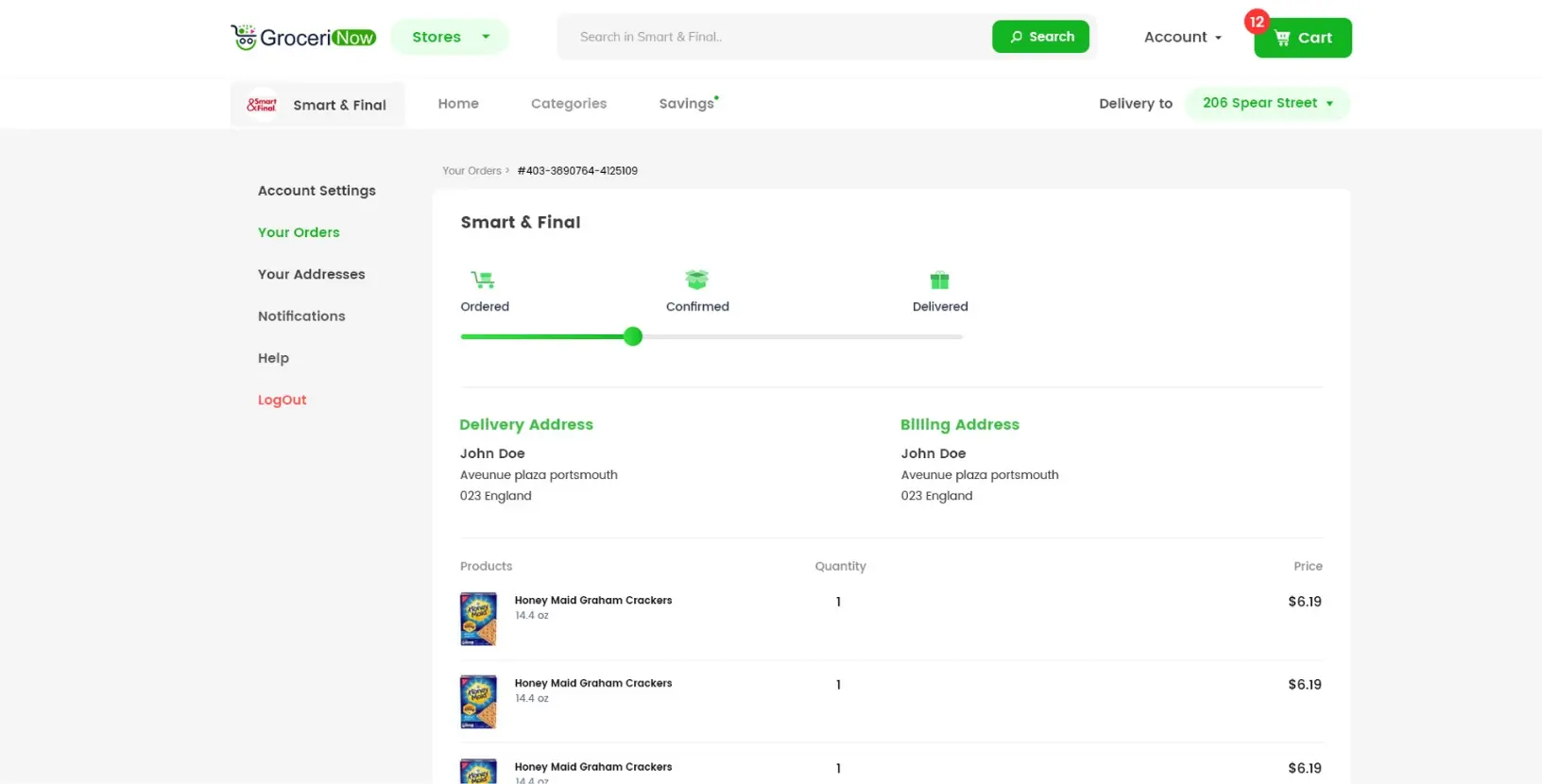This screenshot has width=1542, height=784.
Task: Open the Cart
Action: click(x=1303, y=38)
